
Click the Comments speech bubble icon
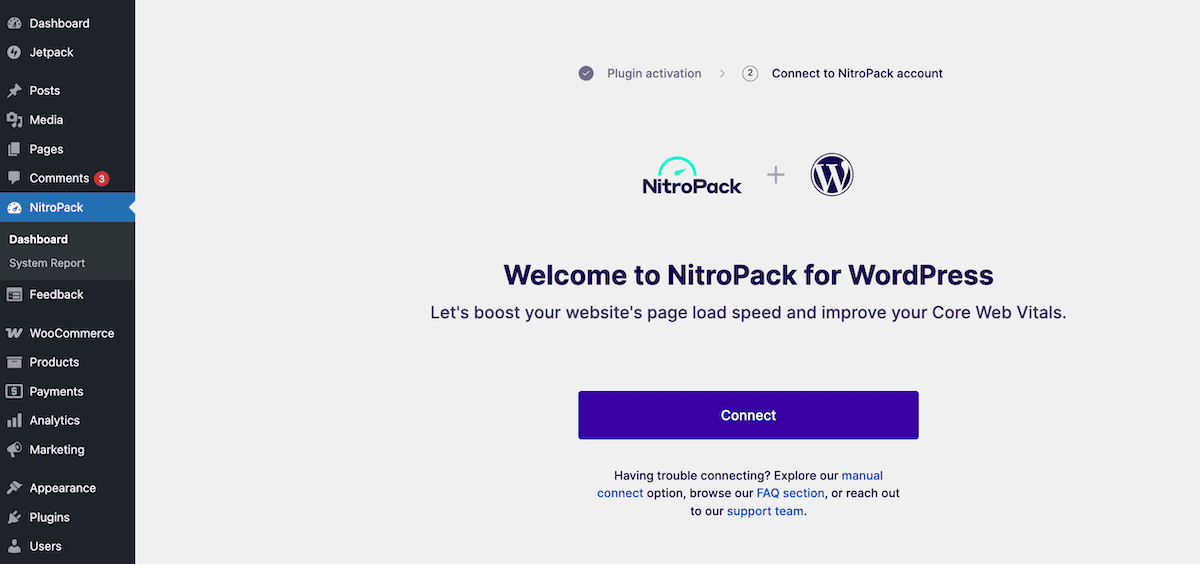(x=14, y=178)
